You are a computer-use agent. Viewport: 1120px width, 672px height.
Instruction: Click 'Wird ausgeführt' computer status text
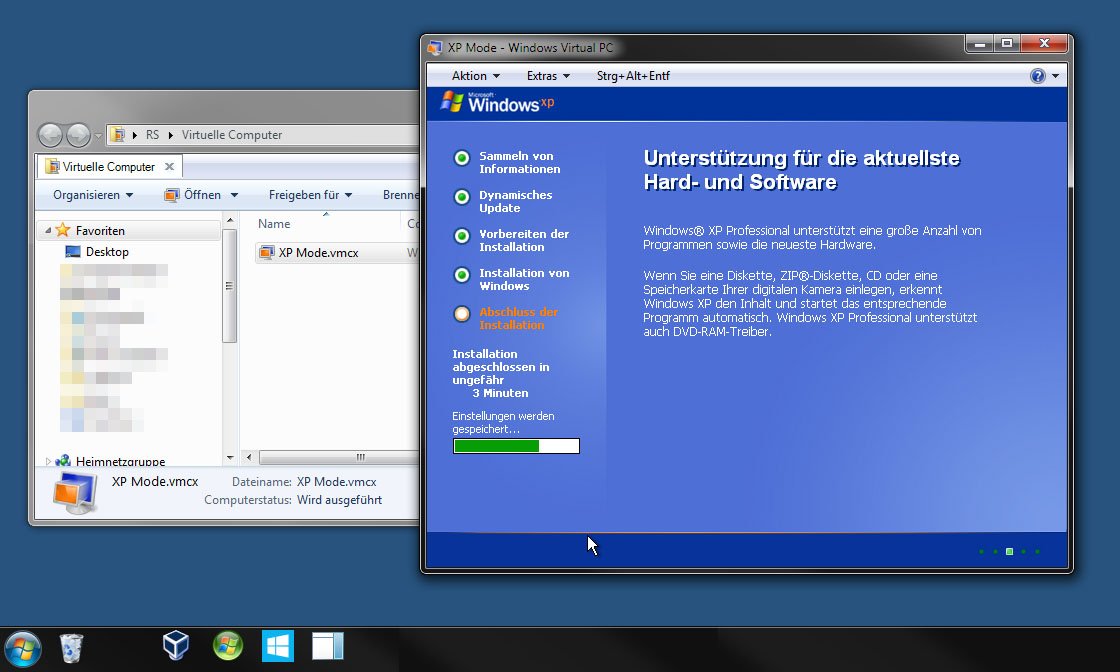(x=339, y=500)
